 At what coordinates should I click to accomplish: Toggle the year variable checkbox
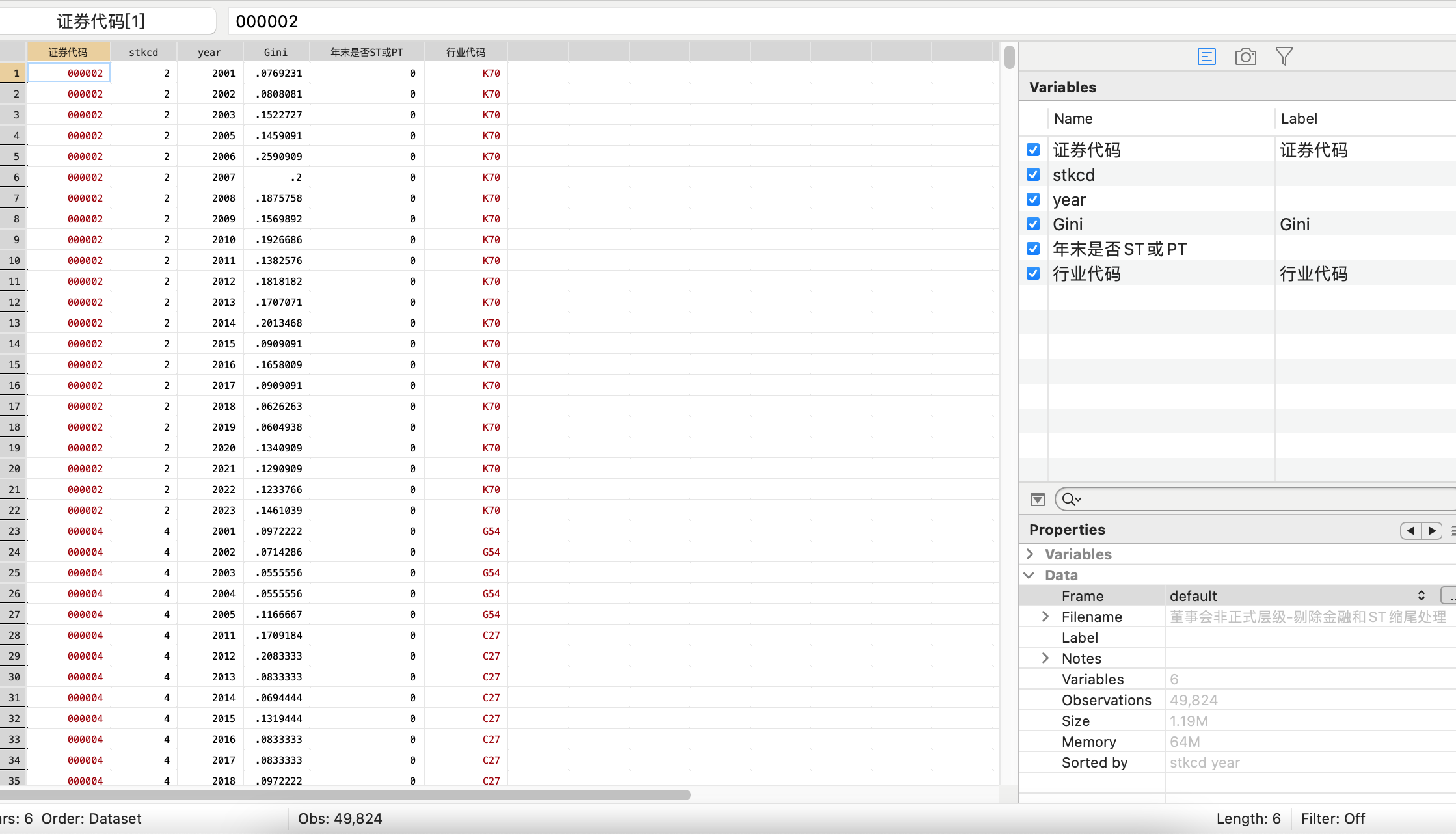(1033, 200)
